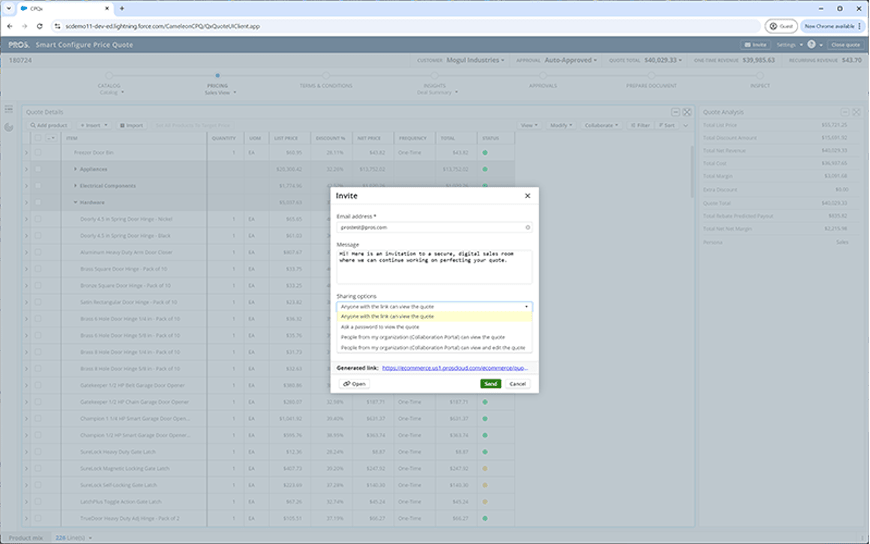Open the sidebar list icon on left
870x544 pixels.
click(x=8, y=109)
